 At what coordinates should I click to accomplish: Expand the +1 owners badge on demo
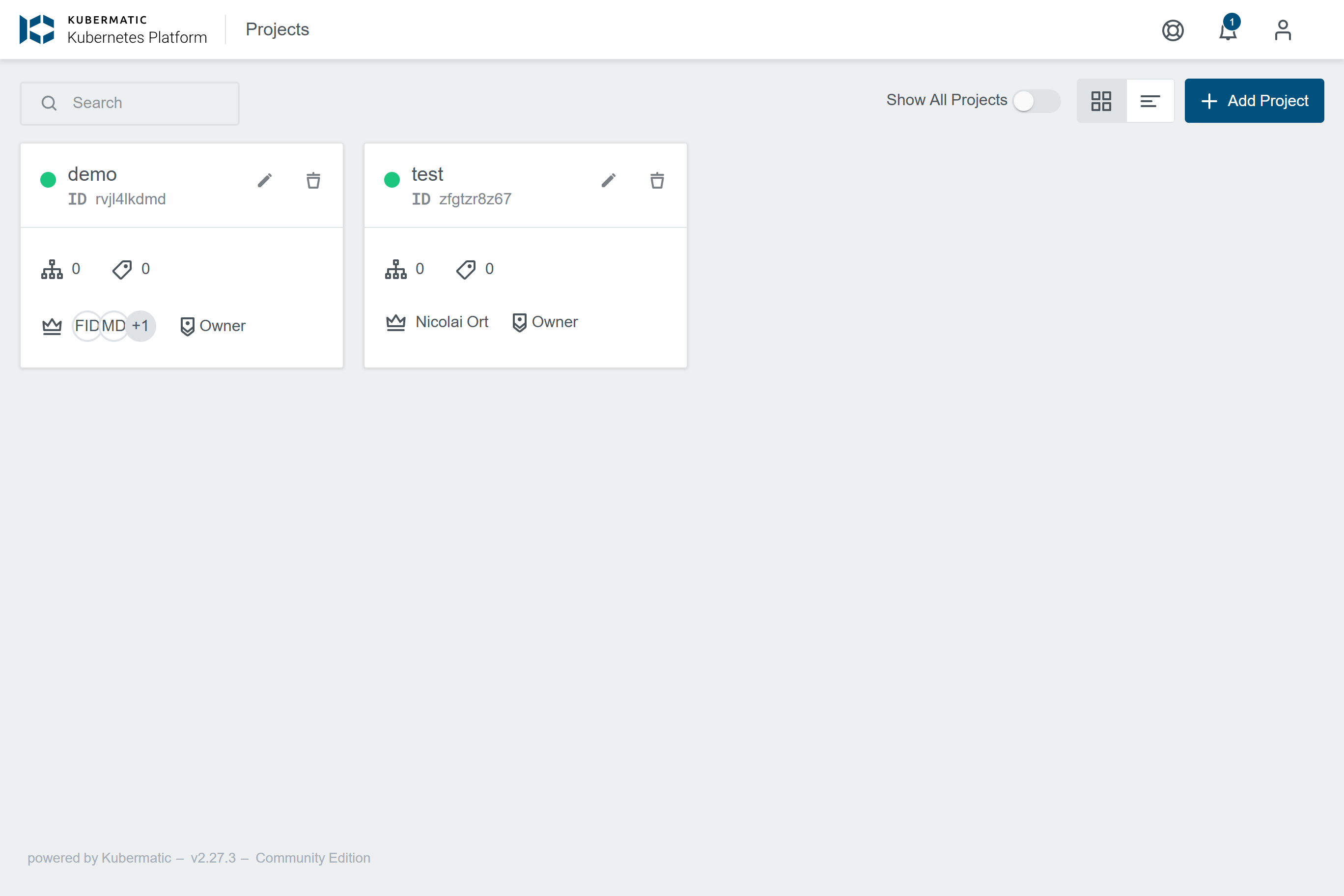[x=140, y=326]
